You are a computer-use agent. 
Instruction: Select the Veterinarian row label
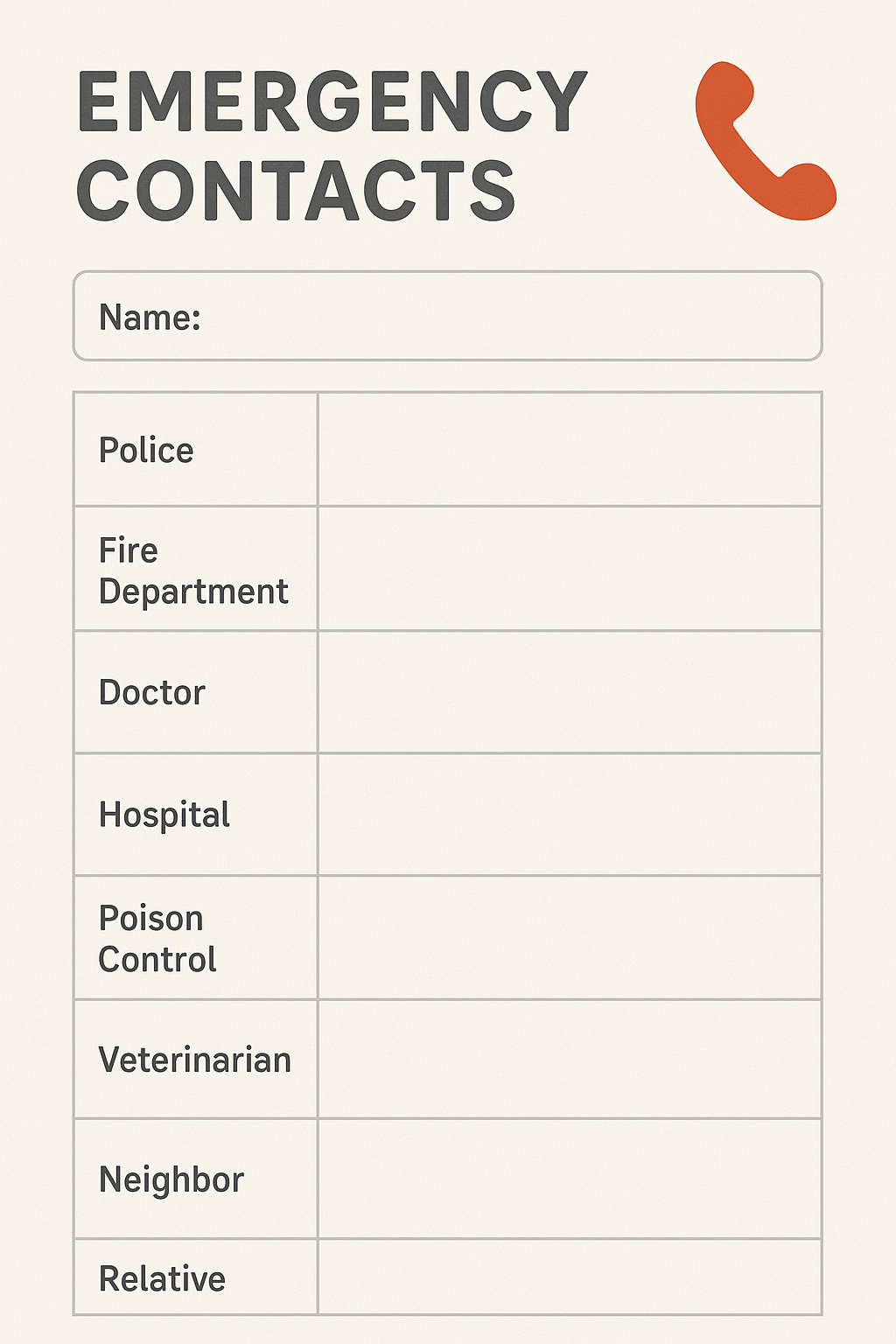click(x=194, y=1060)
